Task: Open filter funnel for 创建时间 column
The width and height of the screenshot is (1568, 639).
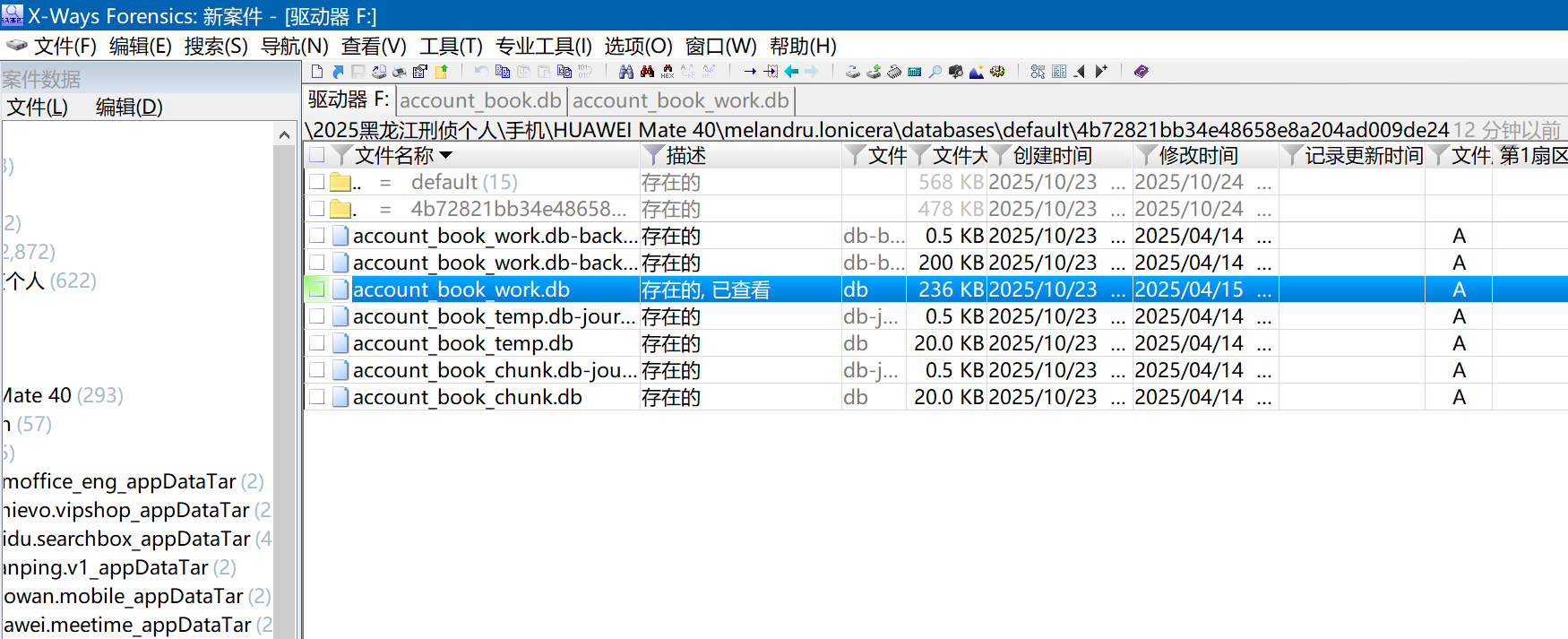Action: 1001,155
